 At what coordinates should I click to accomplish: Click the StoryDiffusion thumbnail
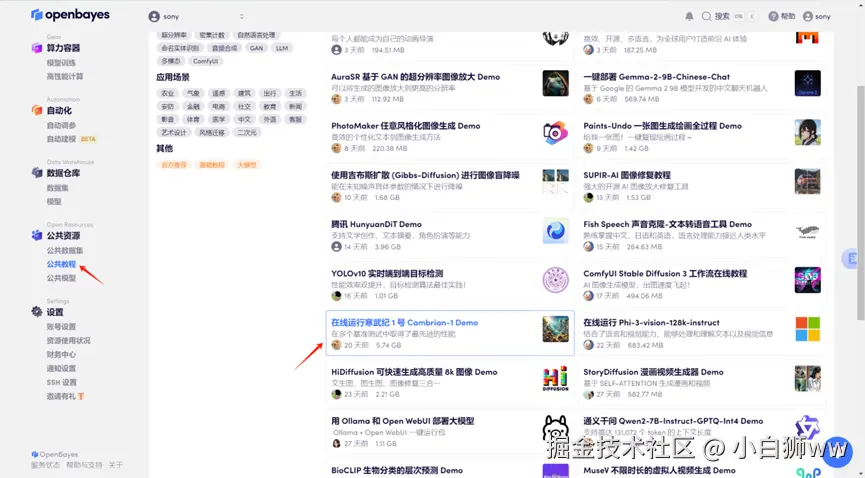(808, 379)
